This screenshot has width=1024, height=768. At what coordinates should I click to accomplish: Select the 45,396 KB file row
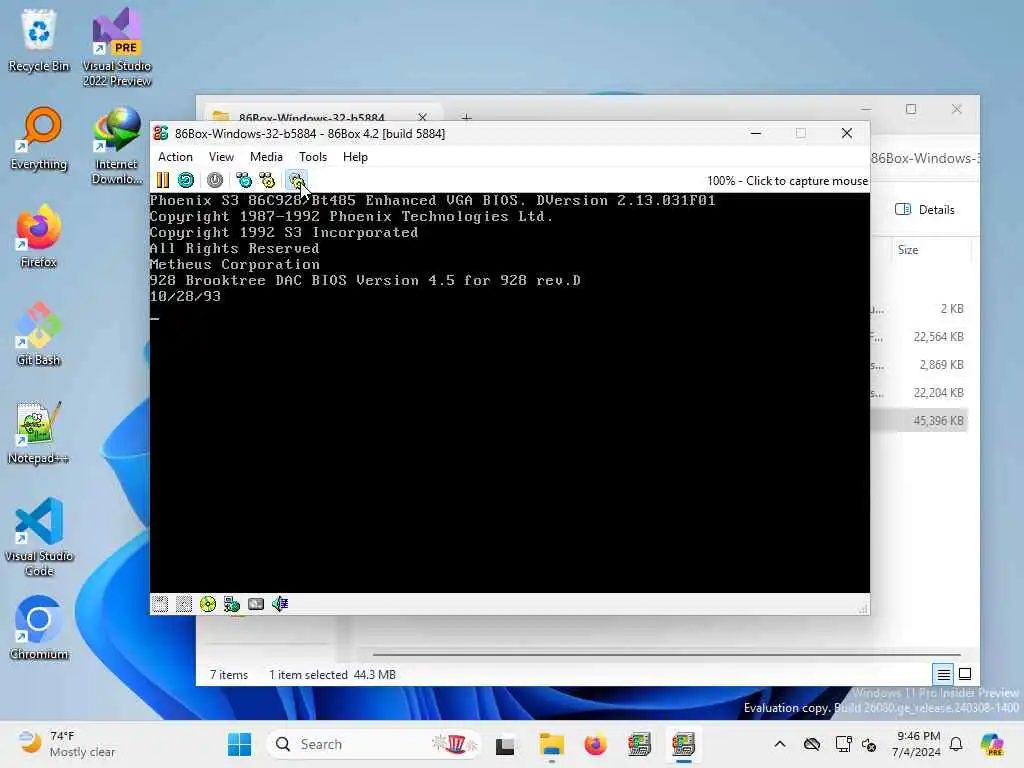click(919, 421)
